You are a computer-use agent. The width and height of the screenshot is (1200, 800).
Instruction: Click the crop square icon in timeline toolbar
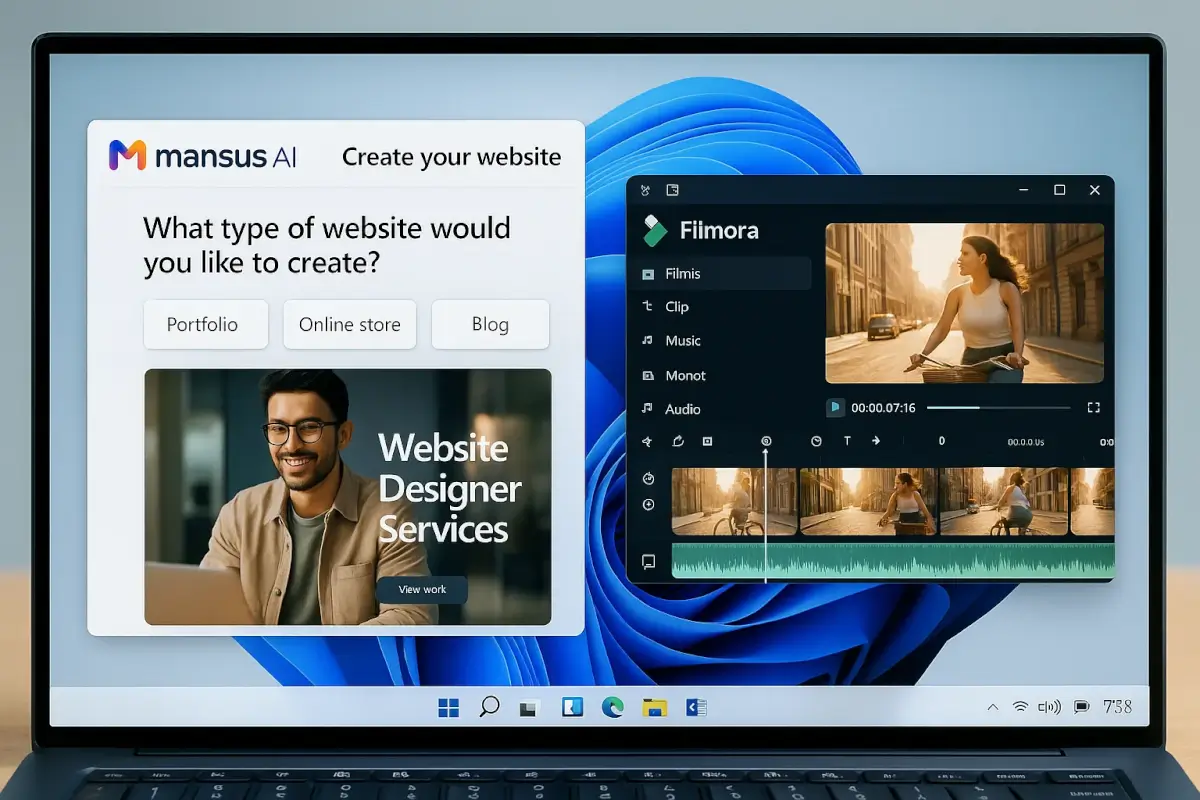(707, 441)
